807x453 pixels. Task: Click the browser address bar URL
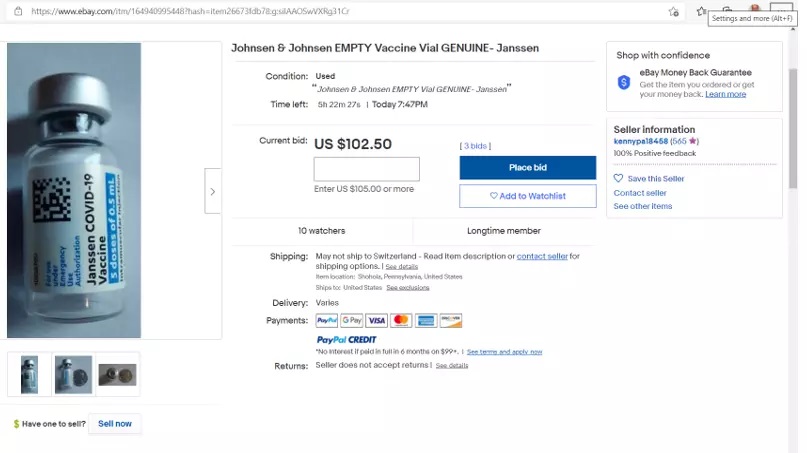point(190,11)
